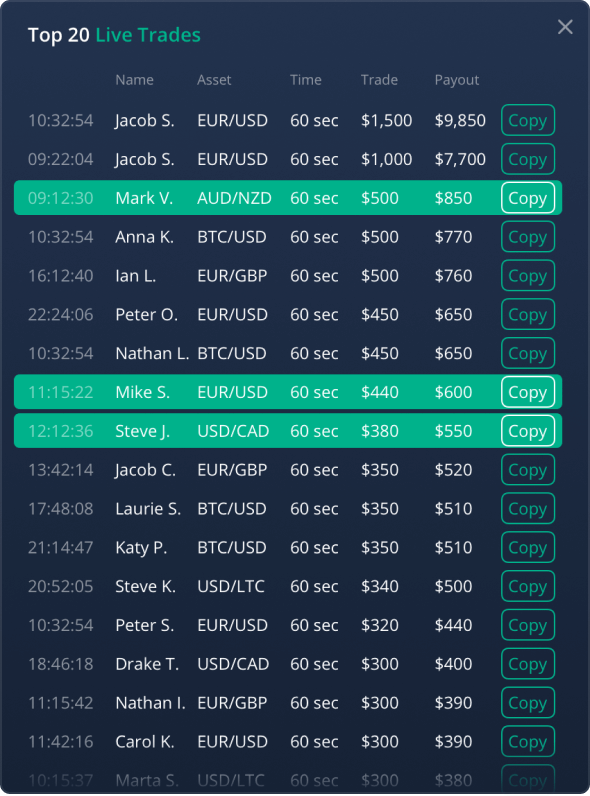Image resolution: width=590 pixels, height=796 pixels.
Task: Copy Katy P.'s BTC/USD trade
Action: [528, 547]
